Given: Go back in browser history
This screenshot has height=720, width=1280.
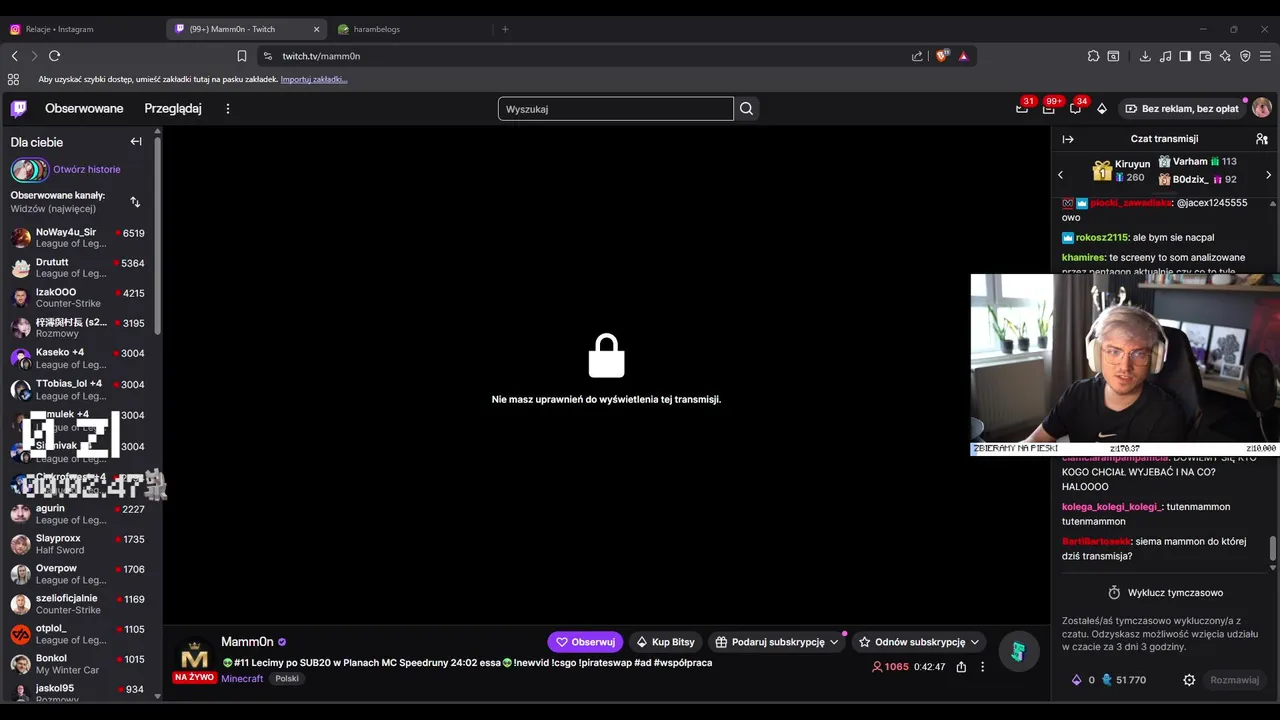Looking at the screenshot, I should point(14,56).
